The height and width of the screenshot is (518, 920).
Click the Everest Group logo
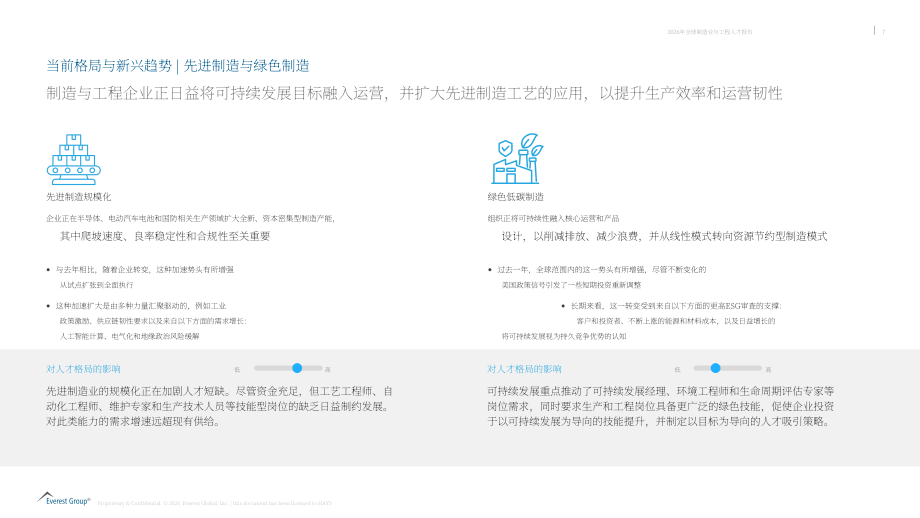[x=63, y=499]
